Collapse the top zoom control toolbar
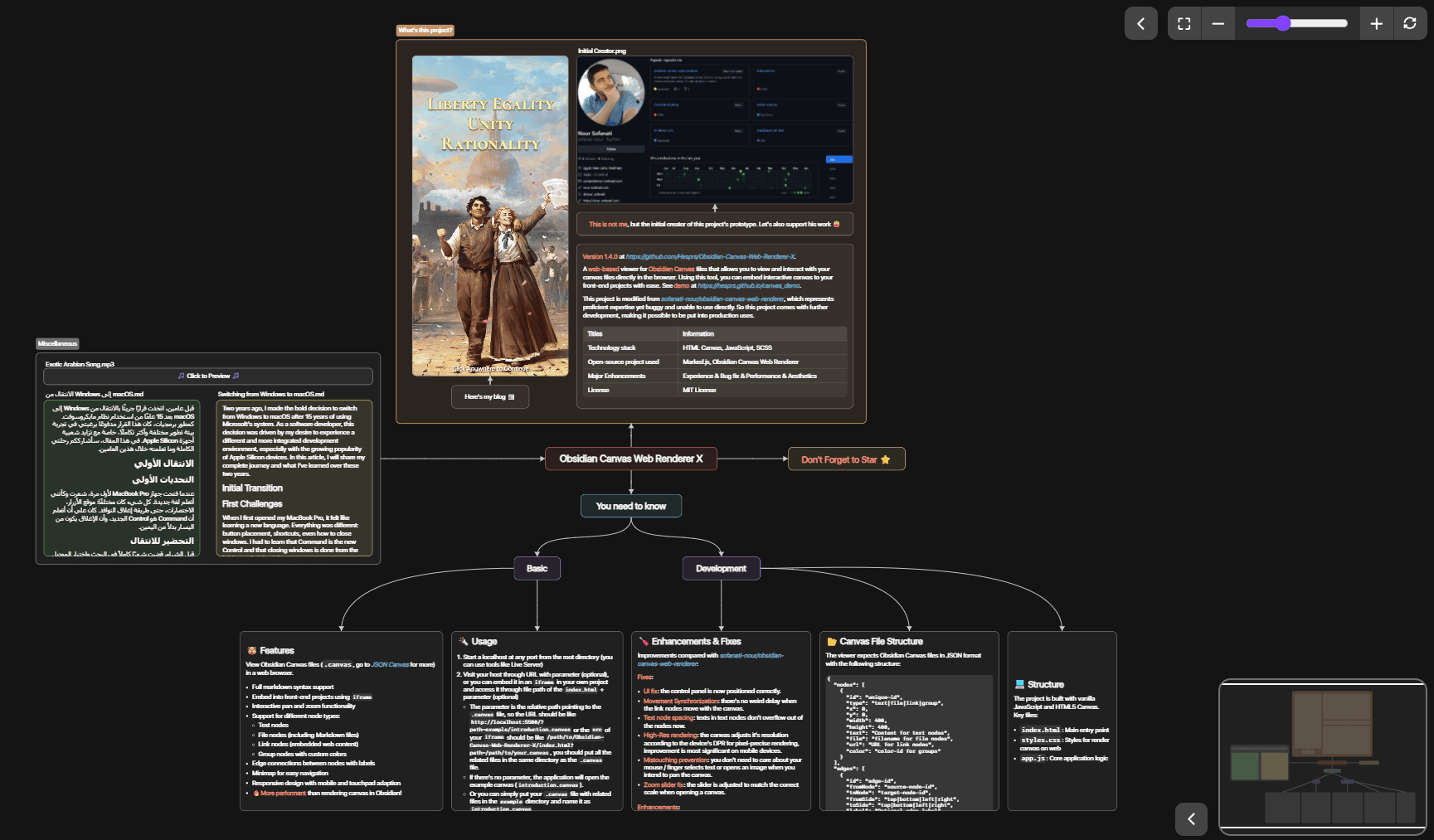This screenshot has width=1434, height=840. 1140,23
